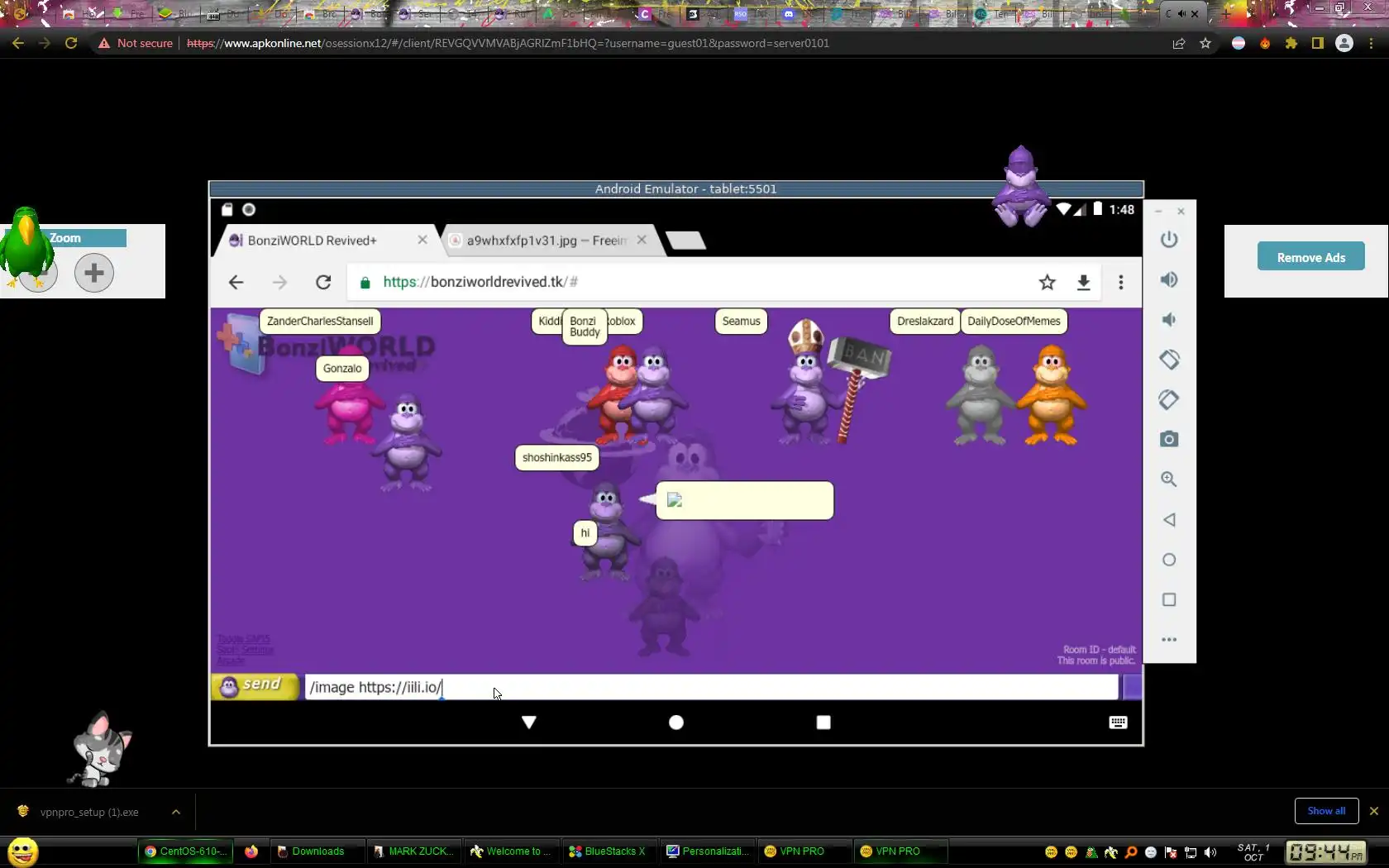Screen dimensions: 1389x868
Task: Open the Android on-screen keyboard icon
Action: coord(1118,723)
